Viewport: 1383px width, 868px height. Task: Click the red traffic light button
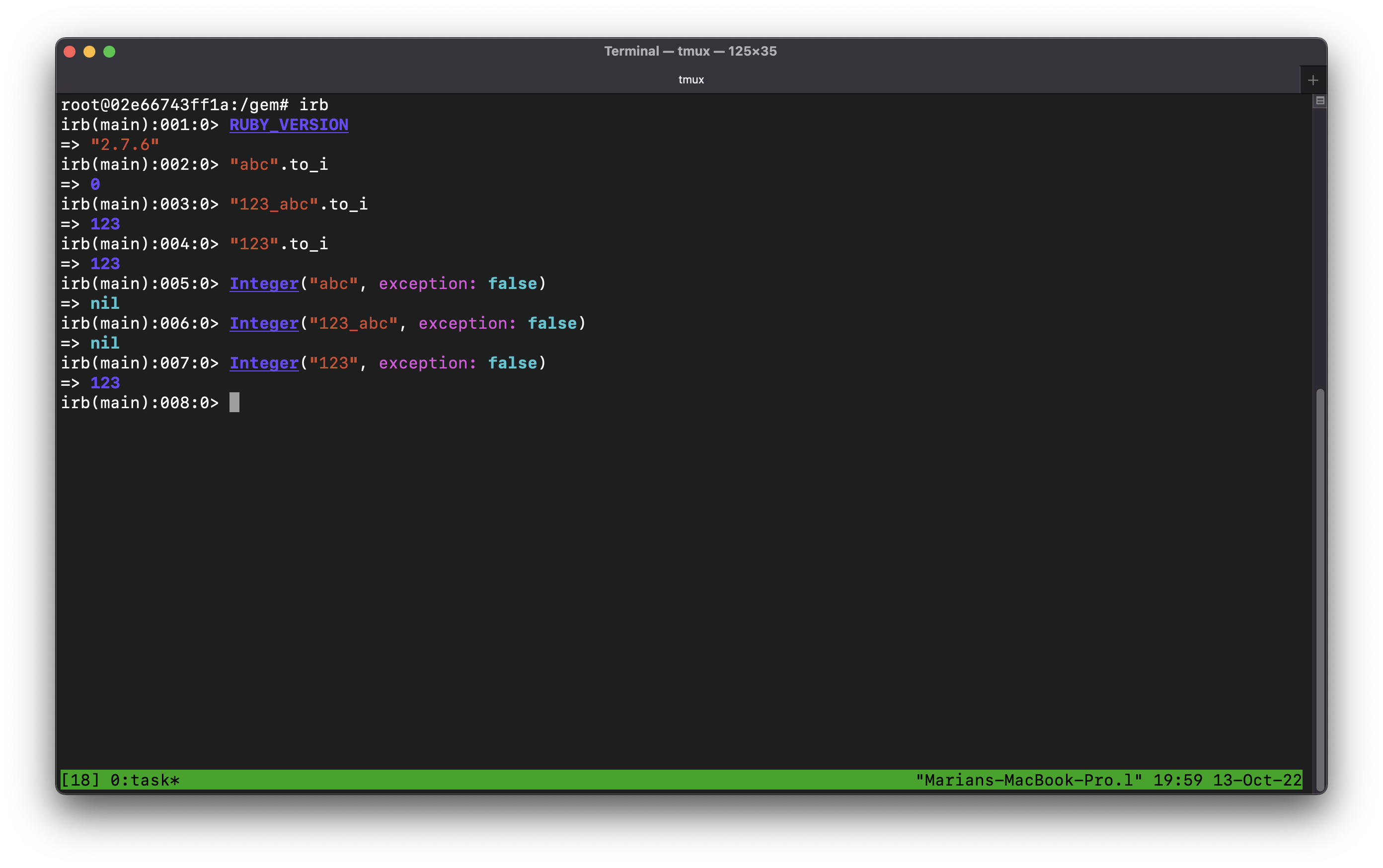[69, 52]
